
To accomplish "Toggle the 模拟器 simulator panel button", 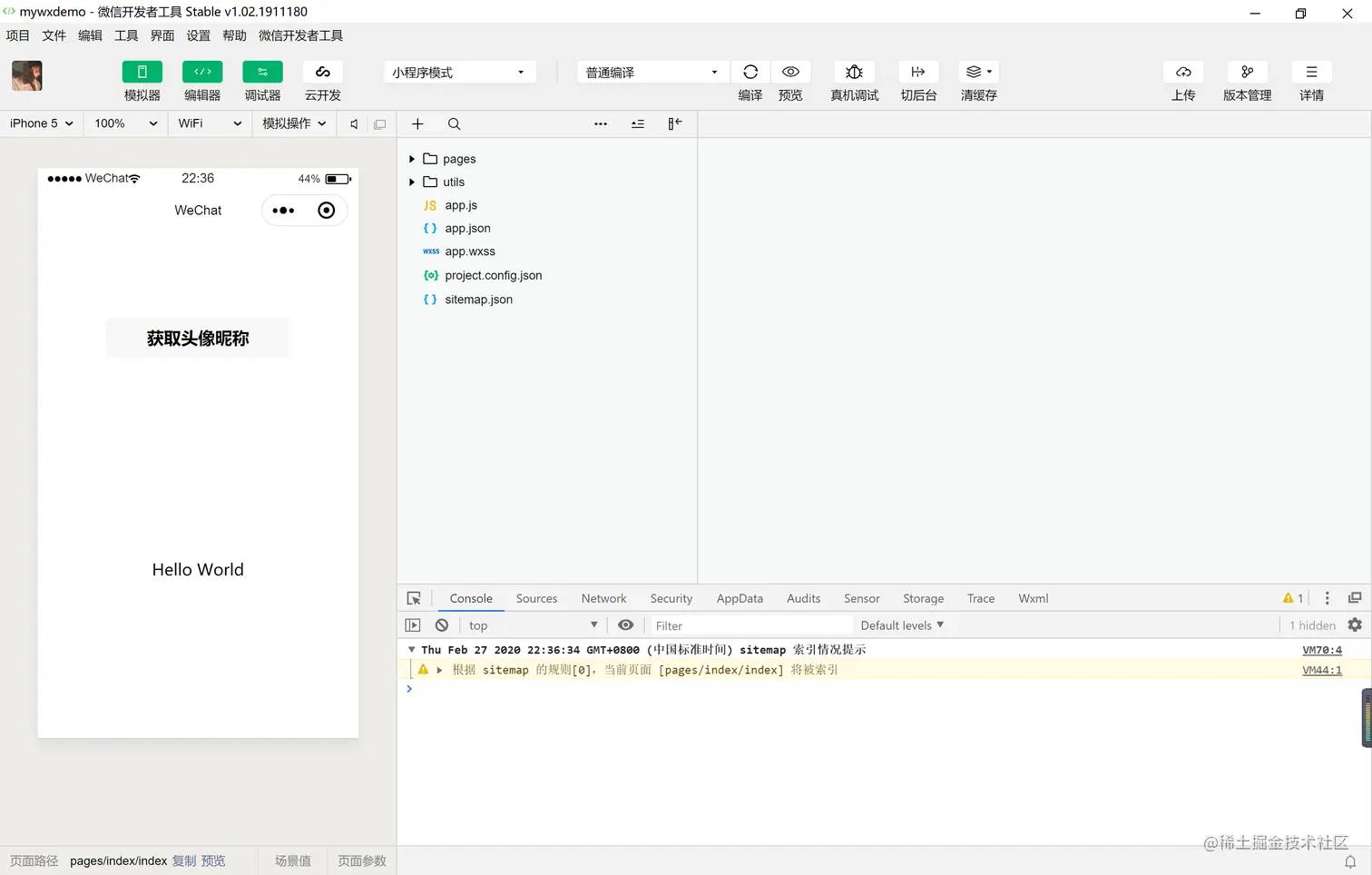I will 142,72.
